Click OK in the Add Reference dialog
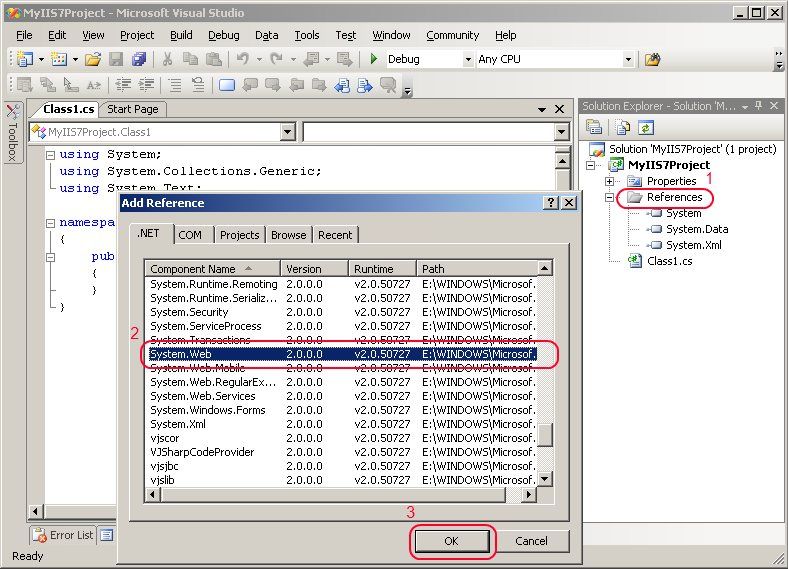Viewport: 788px width, 569px height. point(451,541)
